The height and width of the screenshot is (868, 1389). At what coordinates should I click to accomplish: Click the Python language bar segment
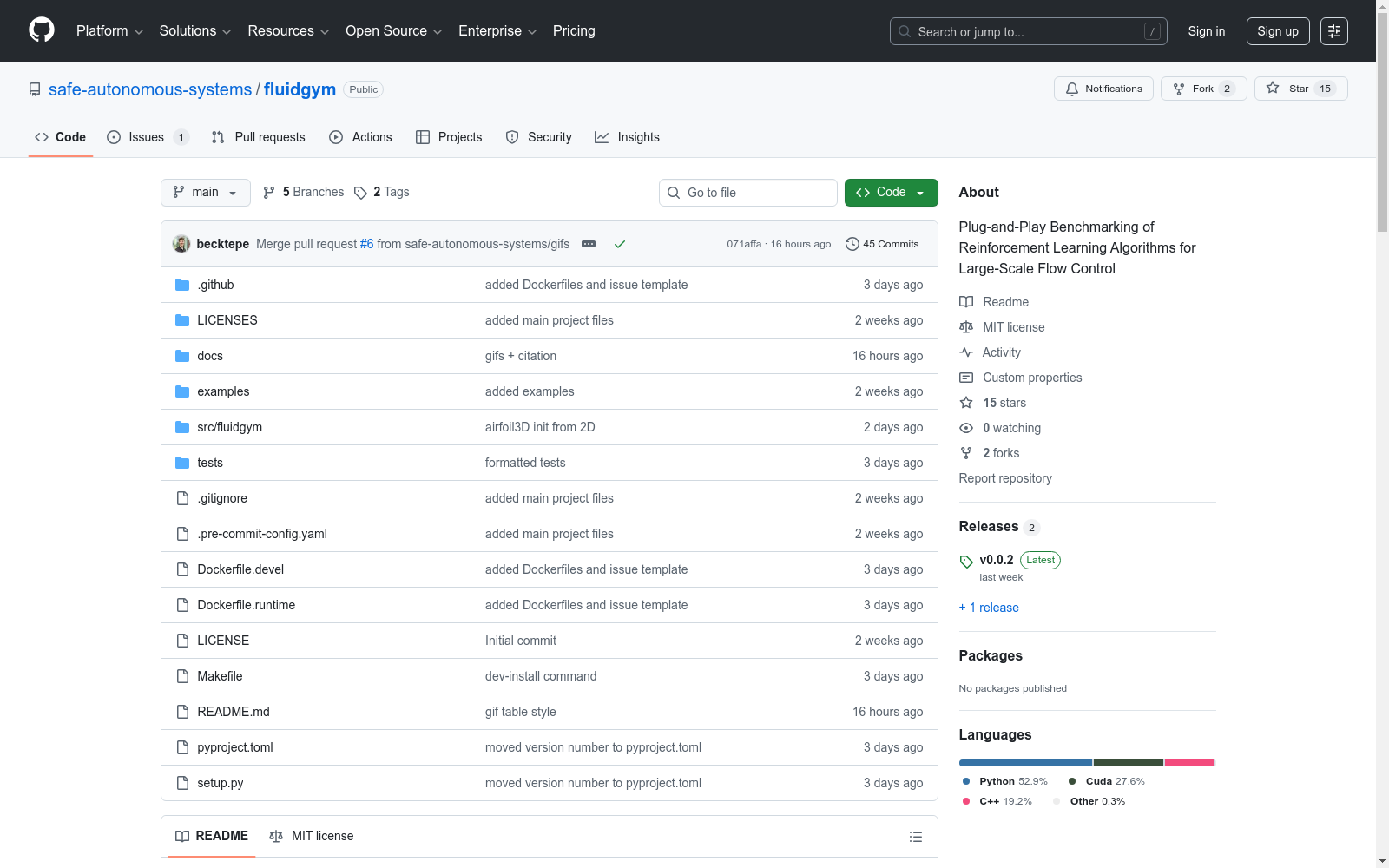coord(1025,763)
